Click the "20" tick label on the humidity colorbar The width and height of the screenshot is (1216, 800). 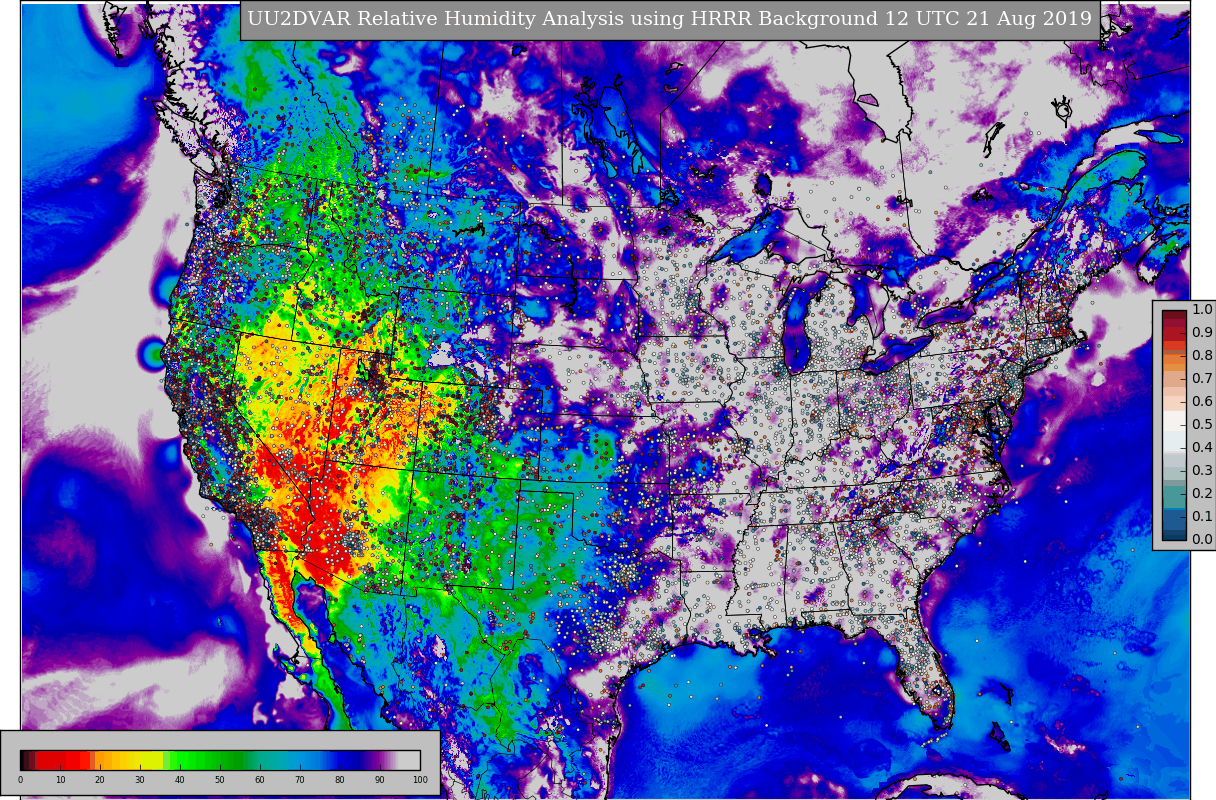100,780
